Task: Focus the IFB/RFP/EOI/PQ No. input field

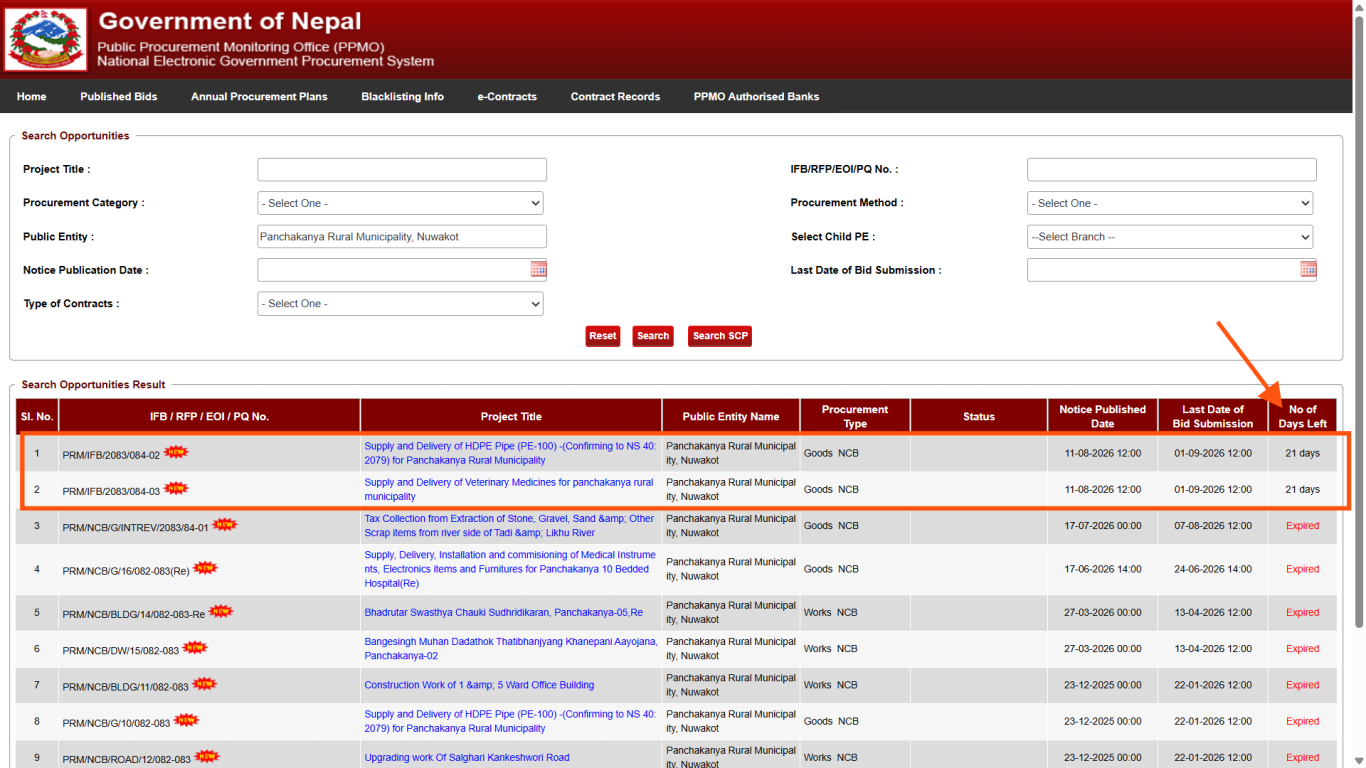Action: 1172,170
